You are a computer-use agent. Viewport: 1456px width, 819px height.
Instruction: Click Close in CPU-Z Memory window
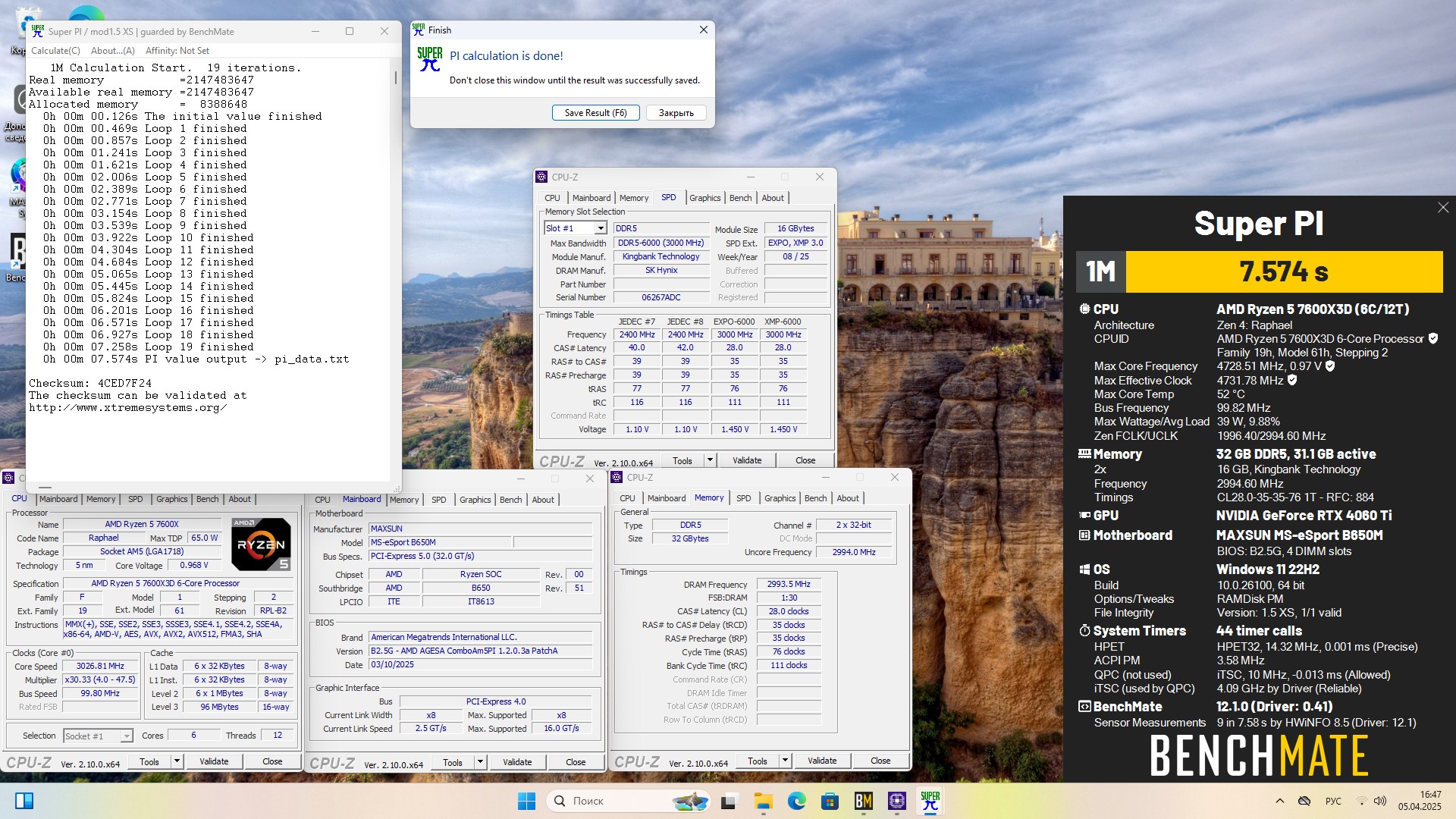[x=880, y=761]
